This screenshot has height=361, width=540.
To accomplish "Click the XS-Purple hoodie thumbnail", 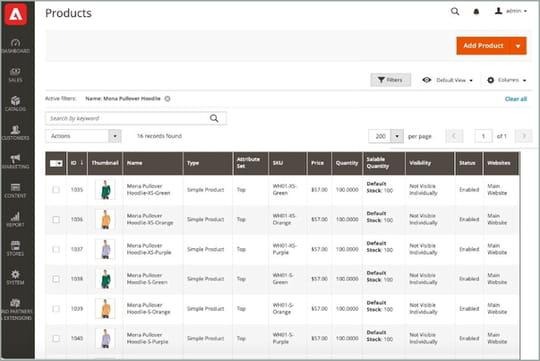I will [105, 249].
